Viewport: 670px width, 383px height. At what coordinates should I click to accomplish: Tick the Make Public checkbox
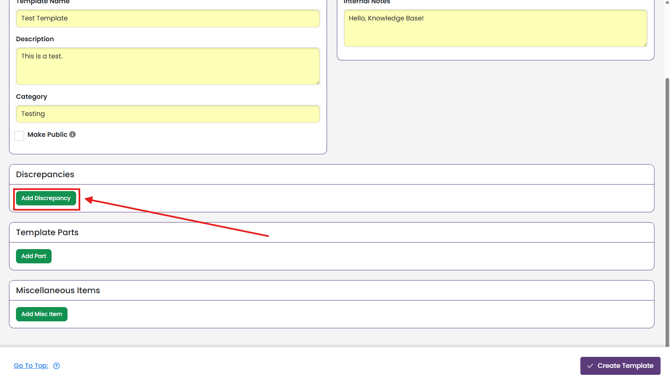19,136
